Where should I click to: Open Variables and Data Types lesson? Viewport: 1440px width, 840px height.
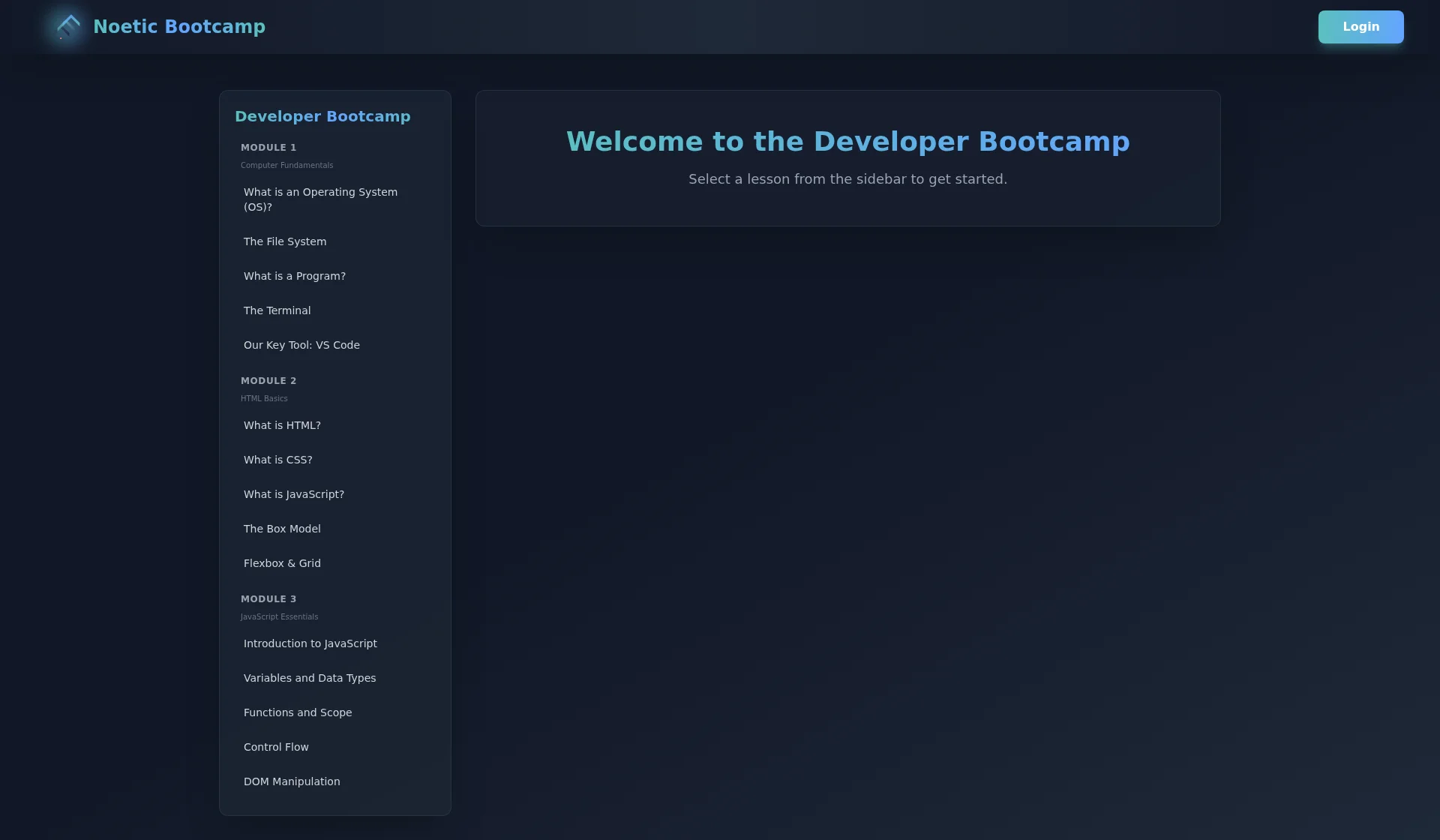coord(335,678)
